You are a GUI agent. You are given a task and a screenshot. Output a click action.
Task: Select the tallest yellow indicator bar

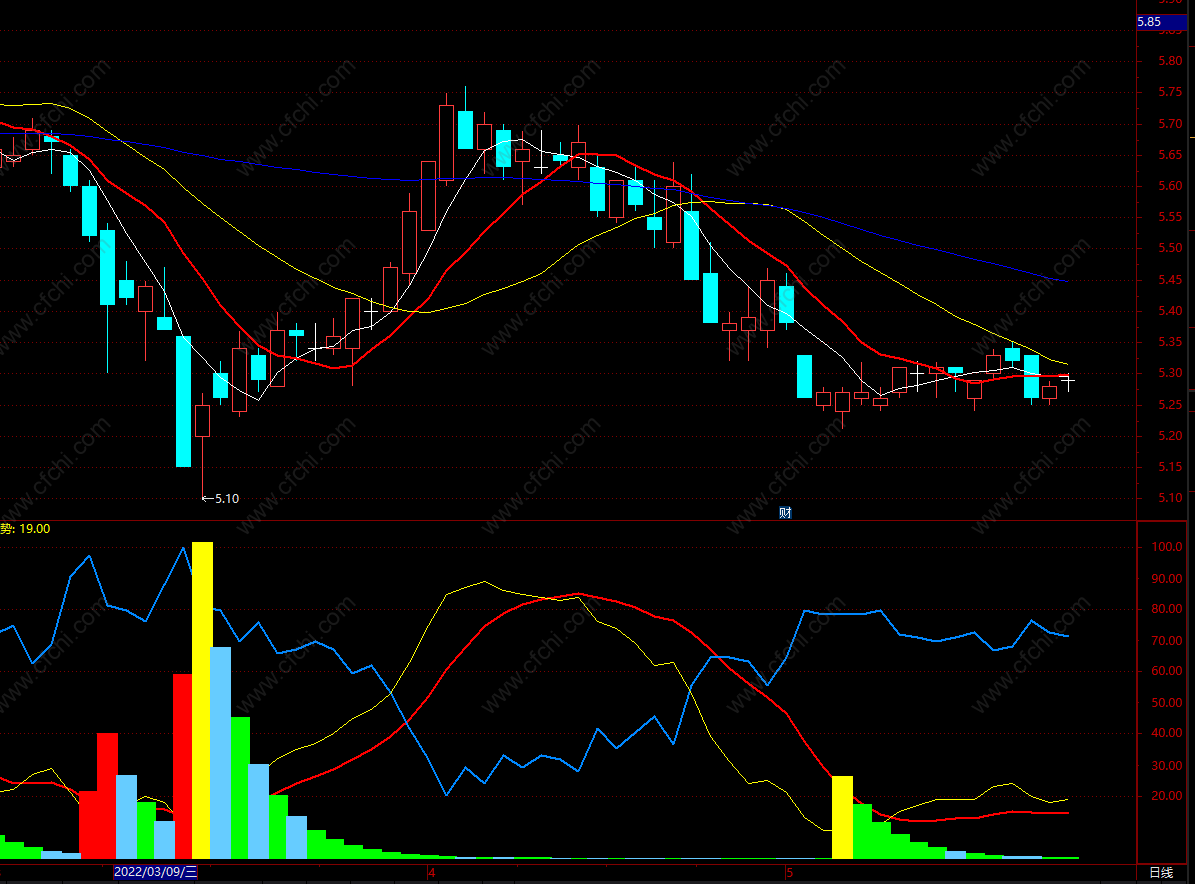click(202, 700)
